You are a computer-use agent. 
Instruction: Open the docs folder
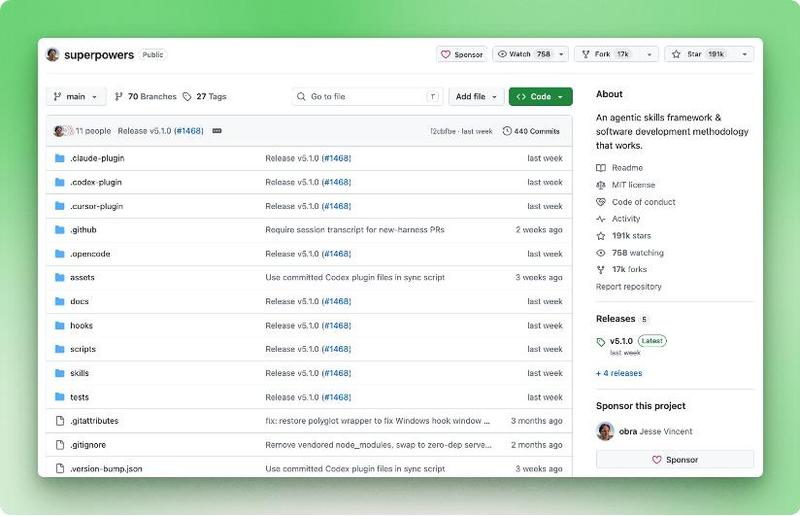(80, 301)
